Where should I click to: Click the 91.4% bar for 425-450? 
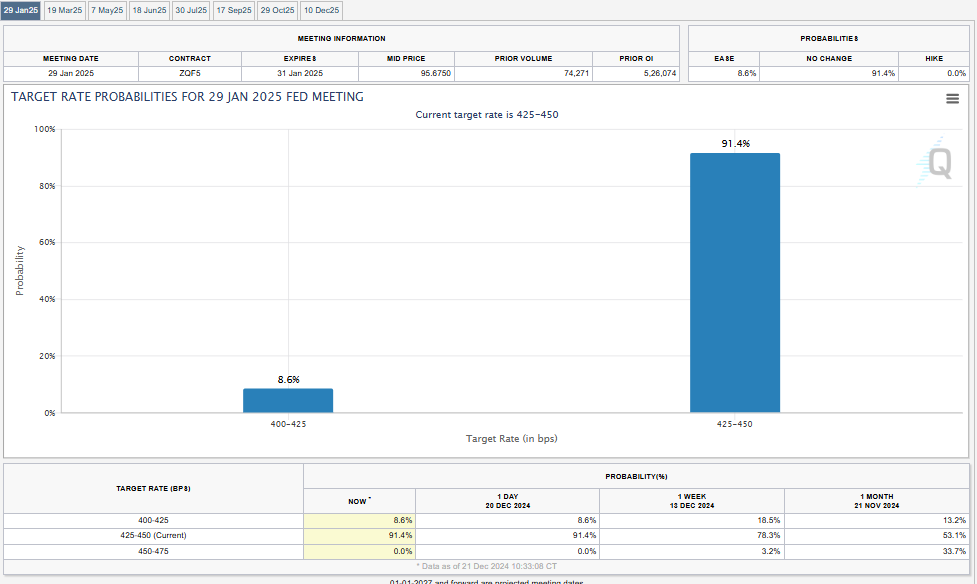tap(735, 282)
